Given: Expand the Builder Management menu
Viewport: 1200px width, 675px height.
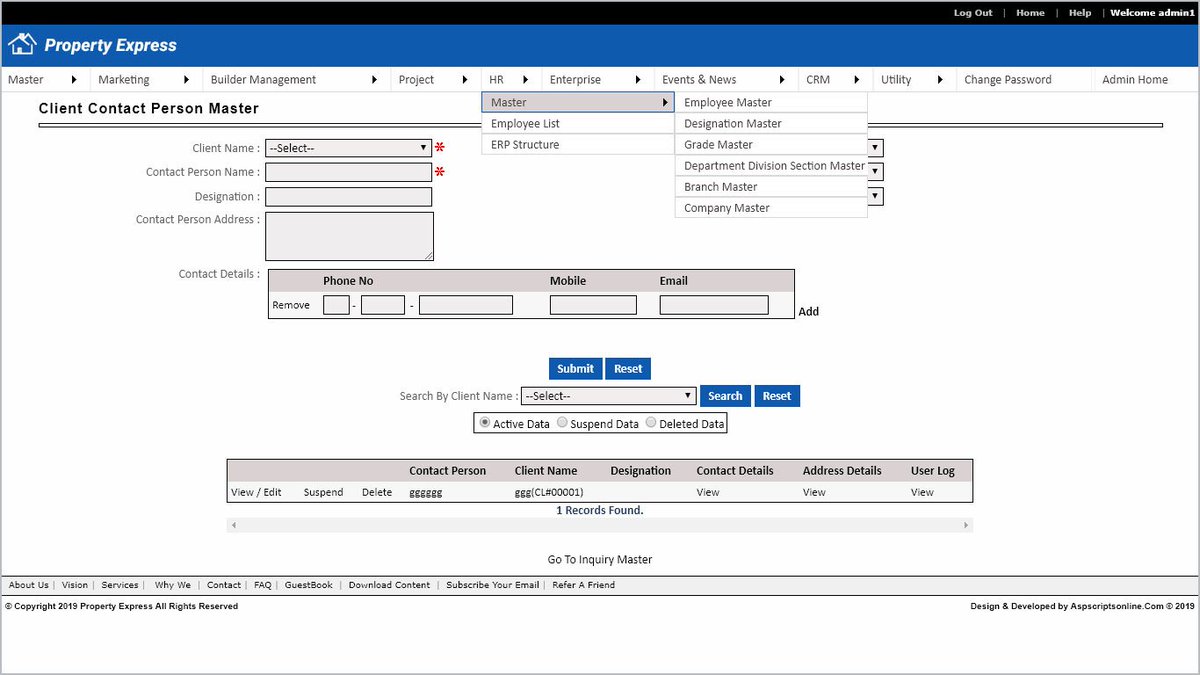Looking at the screenshot, I should point(296,79).
